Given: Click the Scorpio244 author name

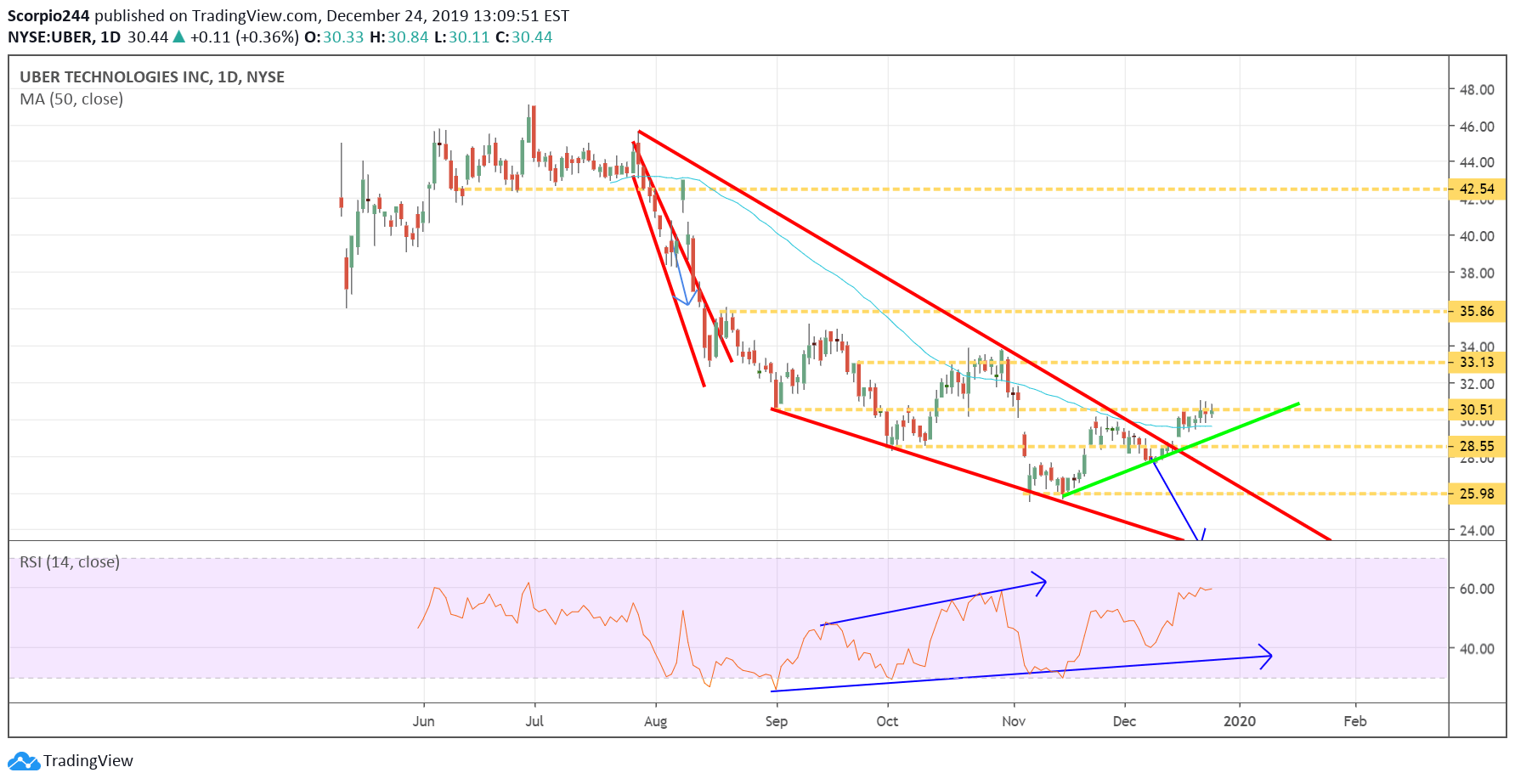Looking at the screenshot, I should [x=48, y=16].
